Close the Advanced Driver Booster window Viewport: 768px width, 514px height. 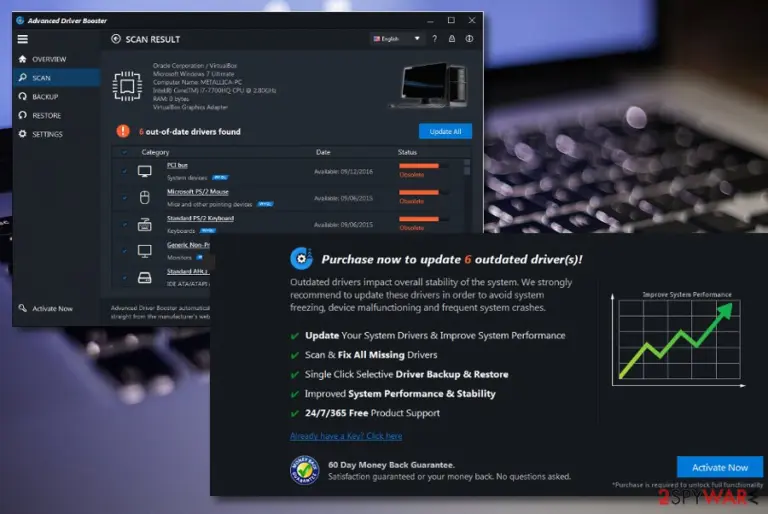(472, 20)
